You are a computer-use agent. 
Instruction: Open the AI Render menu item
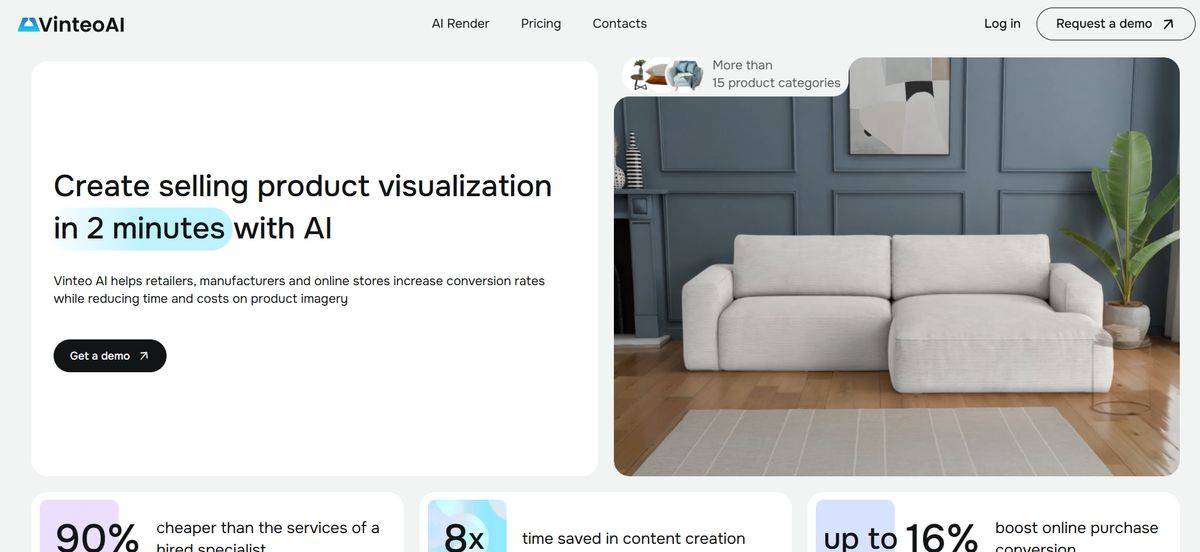tap(460, 24)
